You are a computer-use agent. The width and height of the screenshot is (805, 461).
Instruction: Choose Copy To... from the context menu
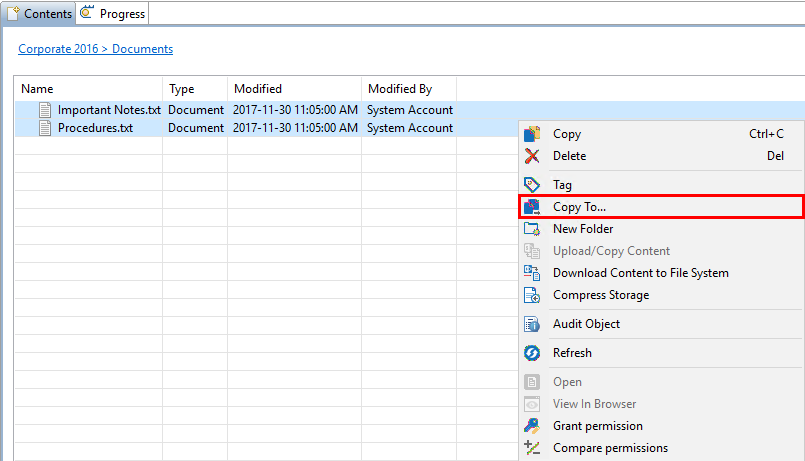(579, 207)
